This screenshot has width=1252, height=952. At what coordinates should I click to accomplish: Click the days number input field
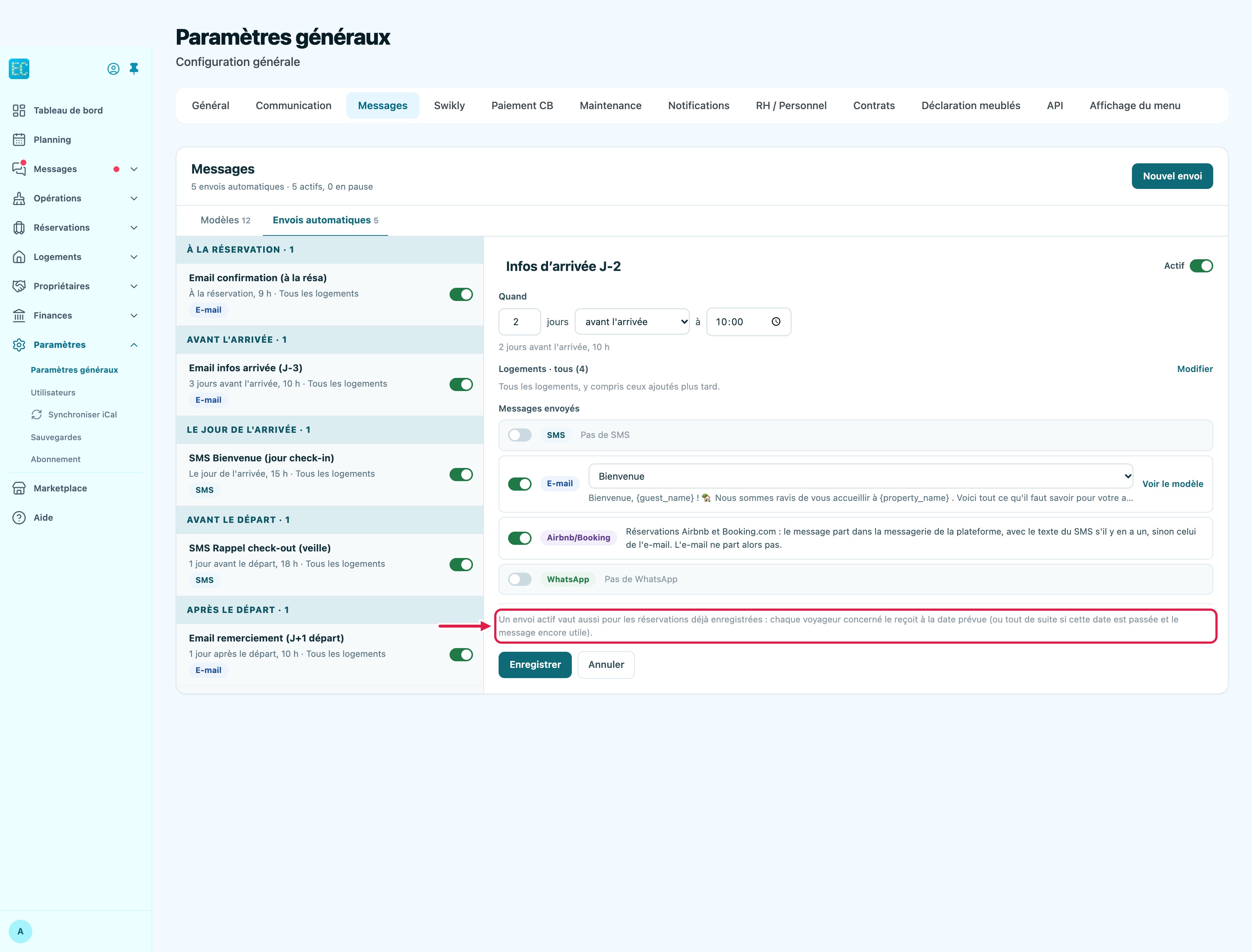pos(519,321)
